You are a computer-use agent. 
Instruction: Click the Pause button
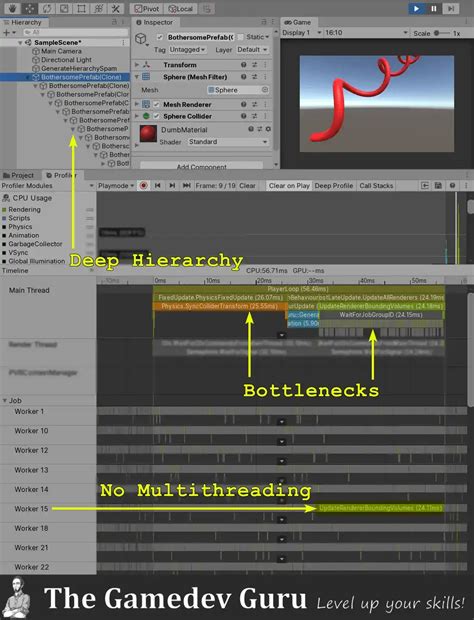pos(434,8)
